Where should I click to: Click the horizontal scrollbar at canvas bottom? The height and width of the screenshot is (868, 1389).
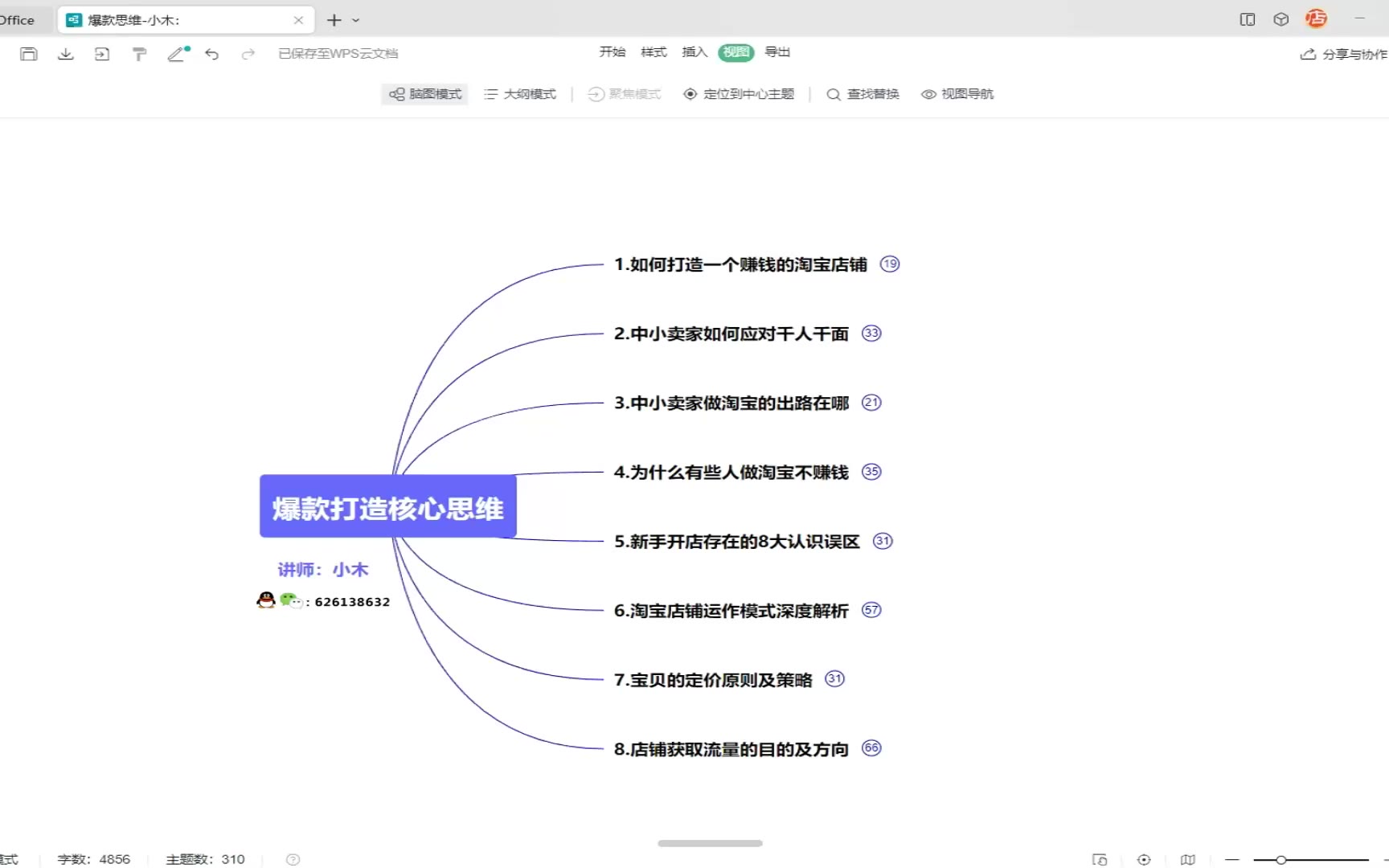coord(710,843)
